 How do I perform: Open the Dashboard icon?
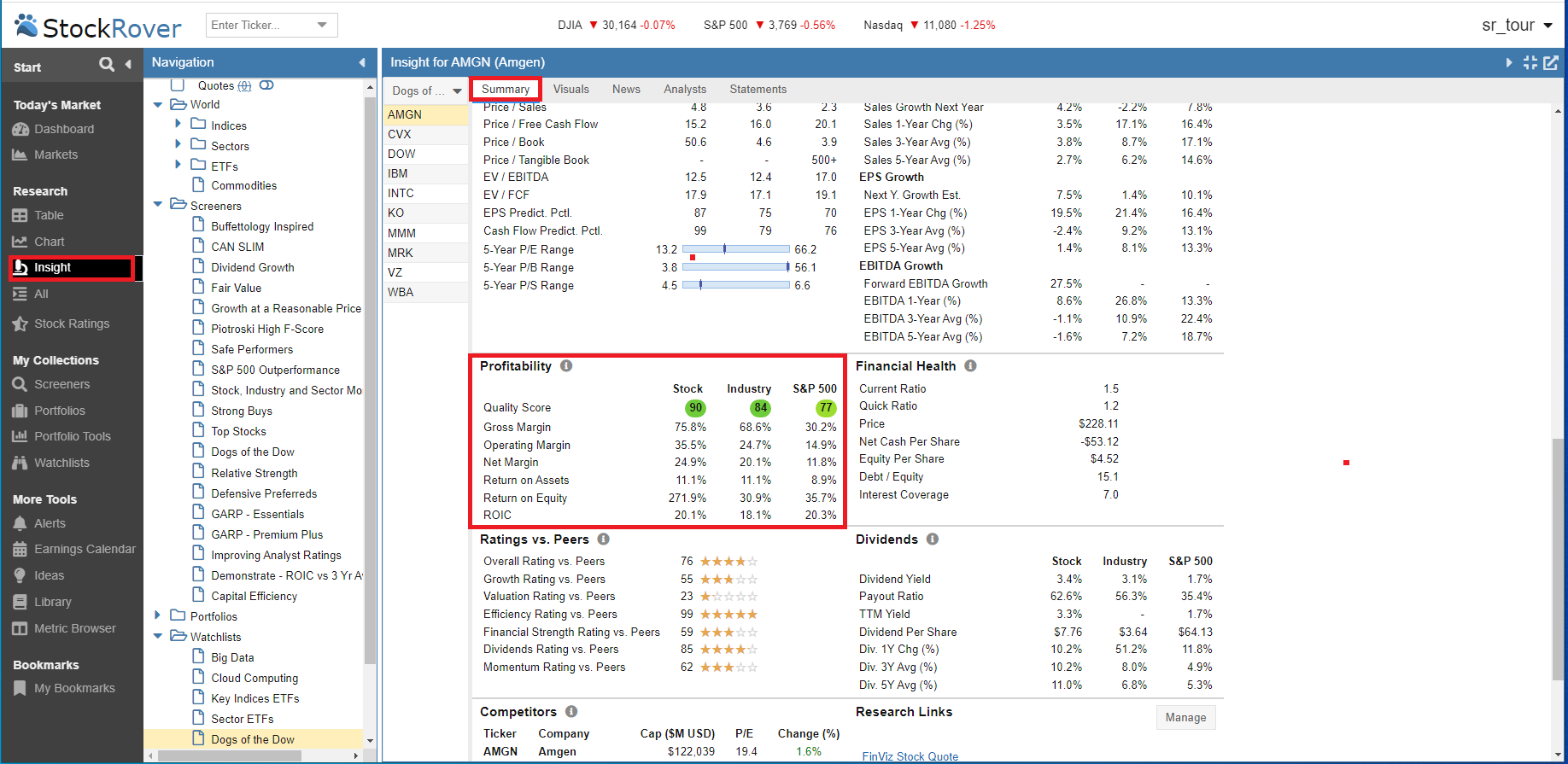(x=20, y=129)
